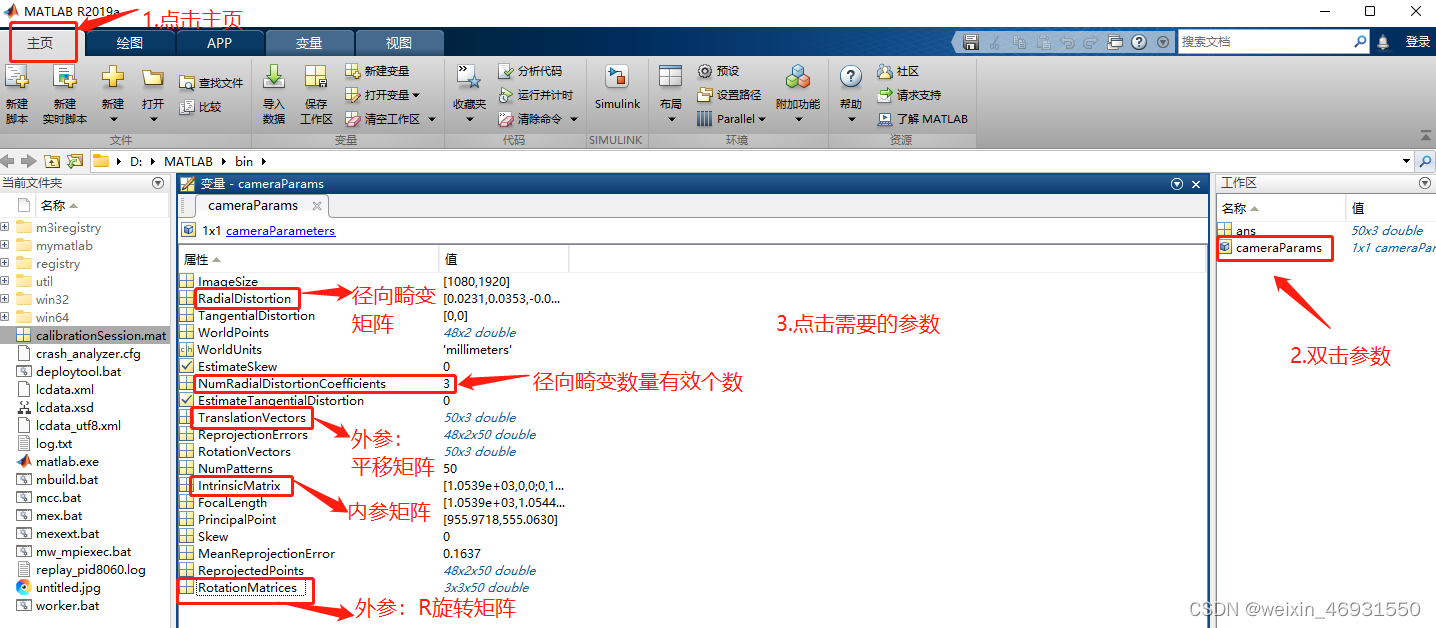Screen dimensions: 1436x628
Task: Click 登录 sign in
Action: coord(1418,42)
